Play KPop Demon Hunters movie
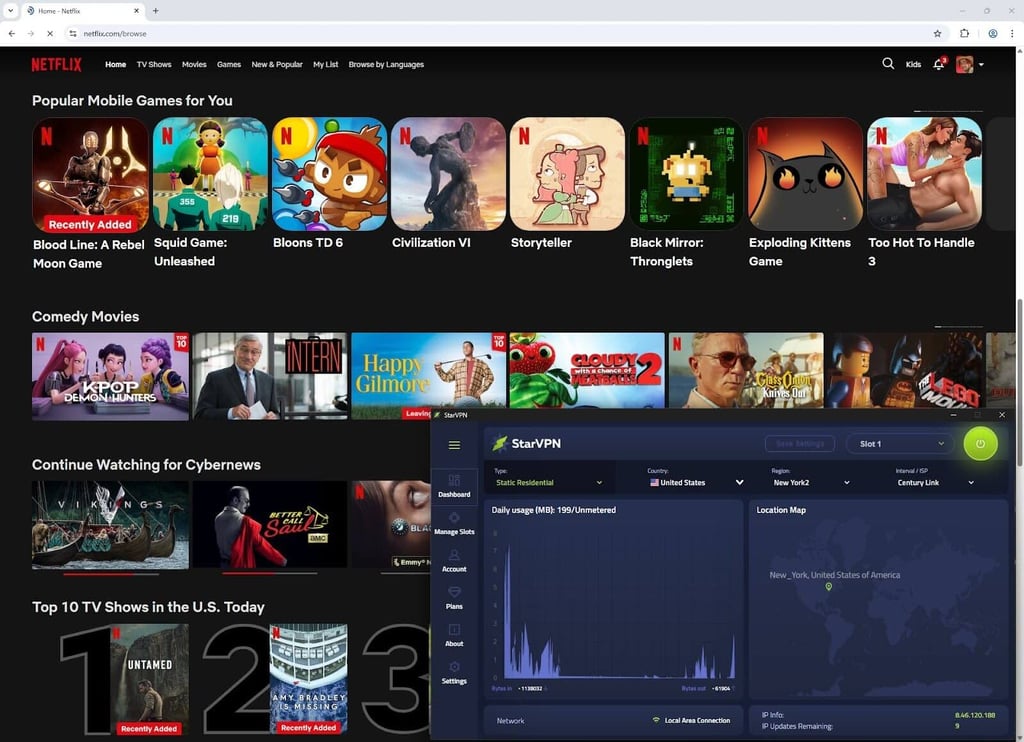This screenshot has width=1024, height=742. 110,376
